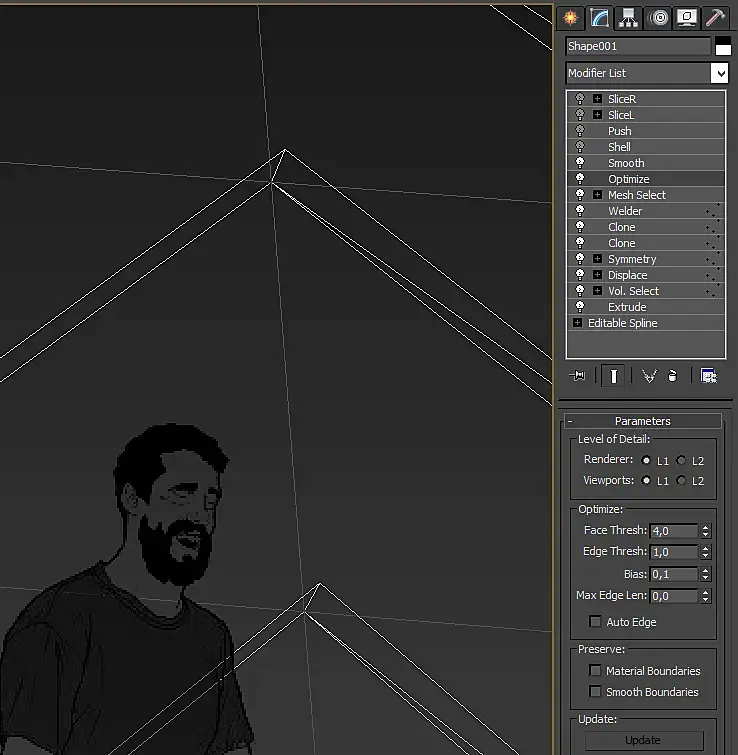Remove modifier with trash can icon
Image resolution: width=738 pixels, height=755 pixels.
click(673, 376)
